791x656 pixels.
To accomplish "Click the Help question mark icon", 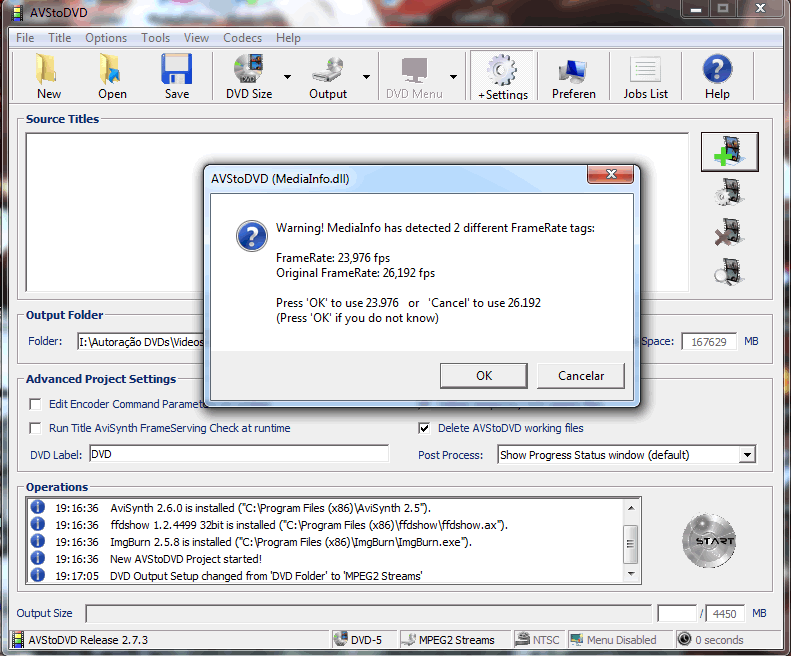I will (x=717, y=69).
